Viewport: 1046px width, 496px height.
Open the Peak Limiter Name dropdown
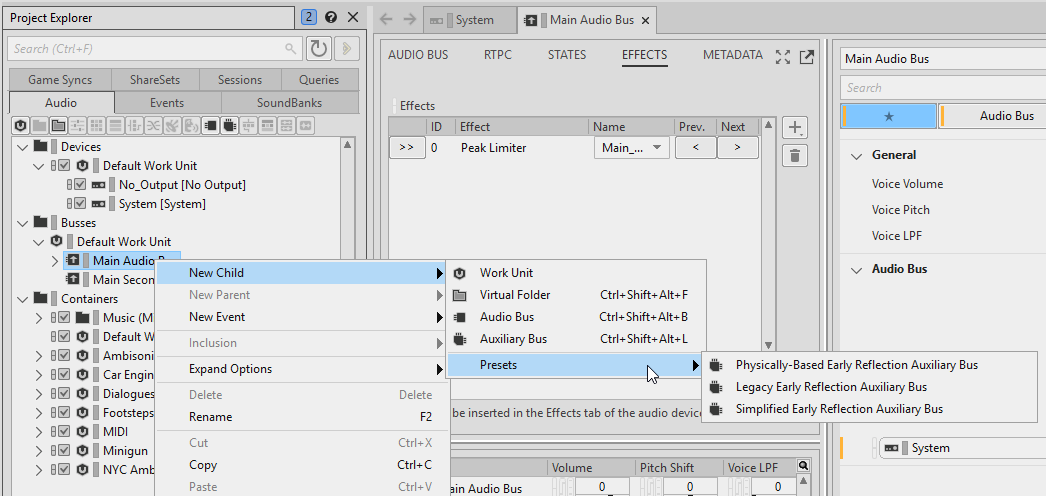point(631,148)
